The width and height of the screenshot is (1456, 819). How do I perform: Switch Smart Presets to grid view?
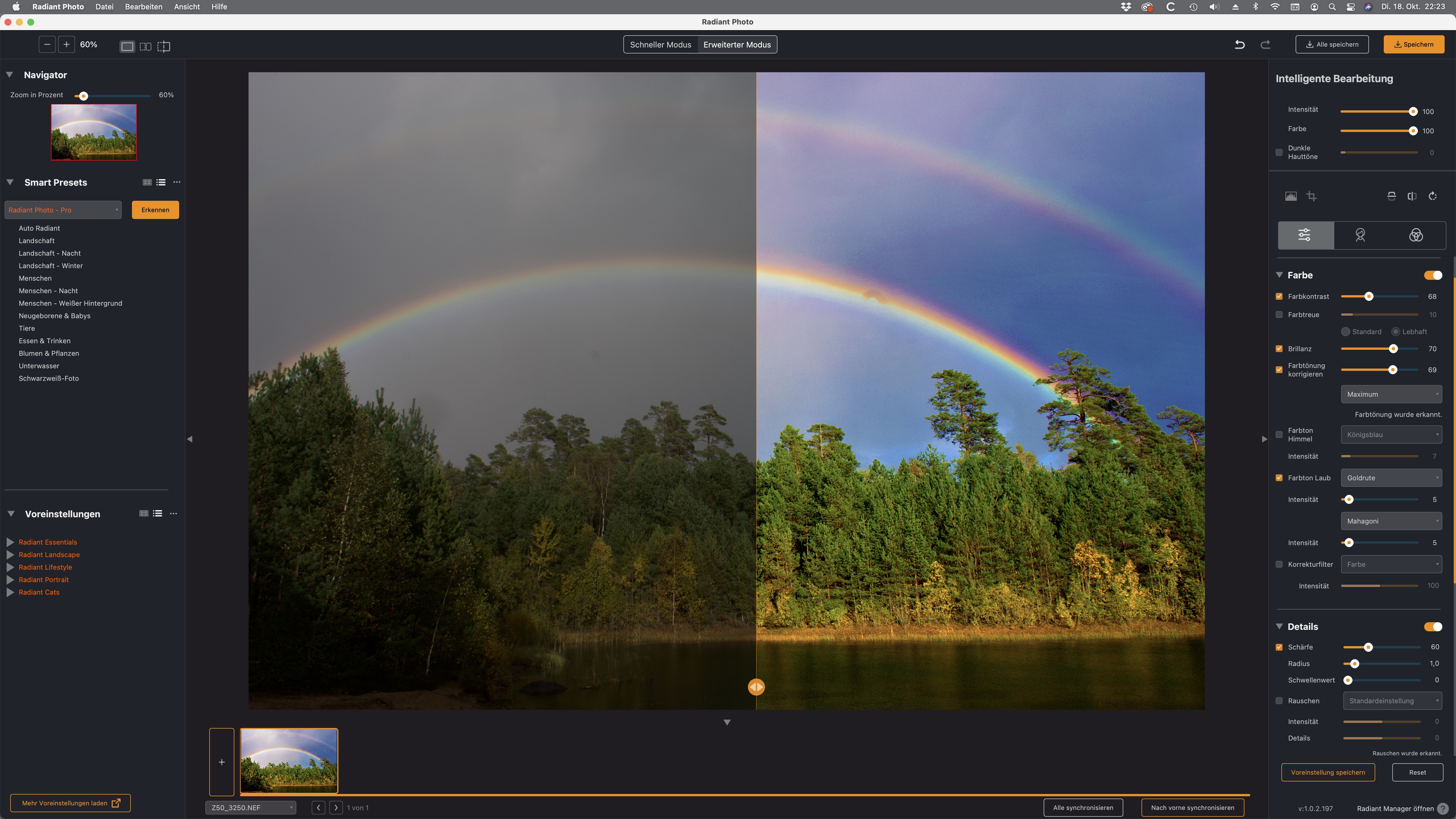pyautogui.click(x=147, y=182)
